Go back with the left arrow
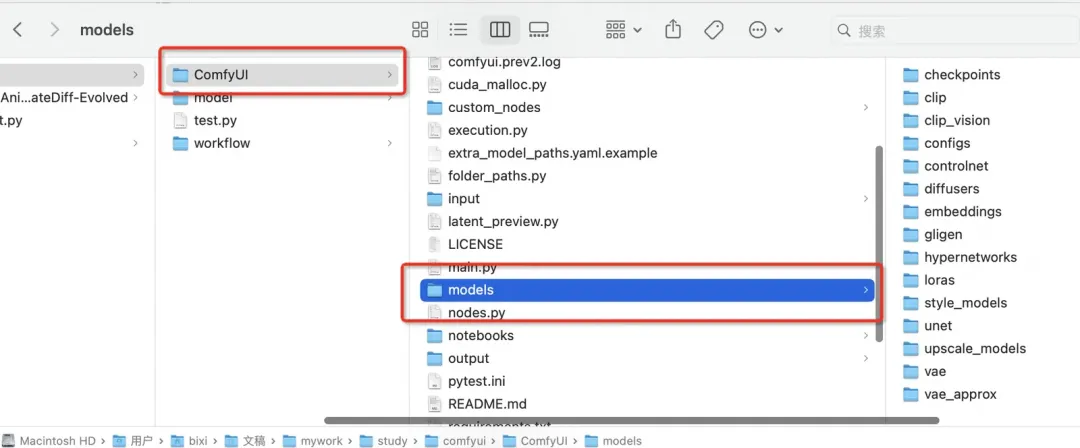1080x448 pixels. (18, 30)
